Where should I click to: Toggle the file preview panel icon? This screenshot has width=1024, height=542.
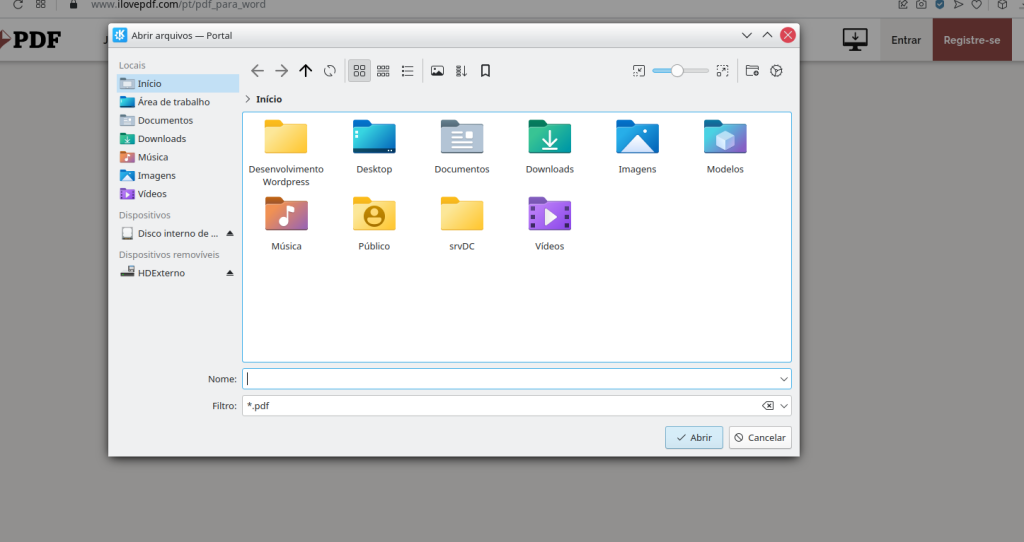[438, 71]
